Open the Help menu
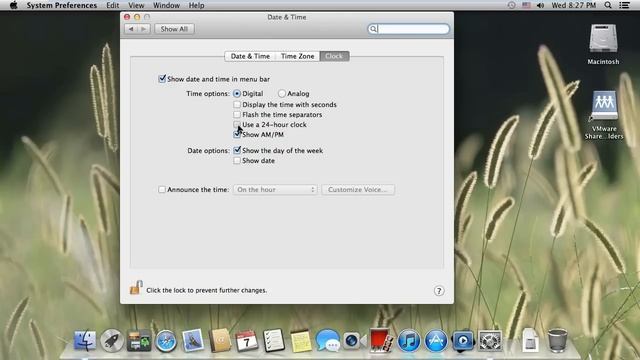Image resolution: width=640 pixels, height=360 pixels. coord(196,5)
